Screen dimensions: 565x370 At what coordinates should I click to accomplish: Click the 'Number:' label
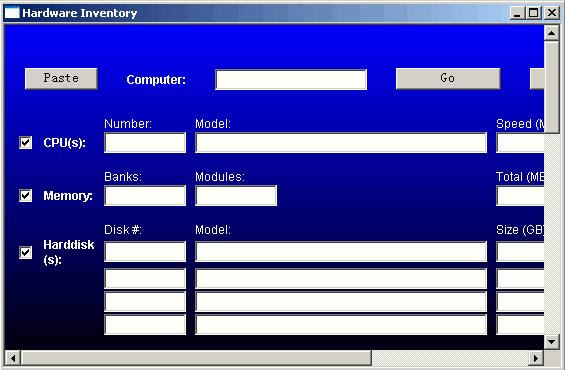[128, 124]
